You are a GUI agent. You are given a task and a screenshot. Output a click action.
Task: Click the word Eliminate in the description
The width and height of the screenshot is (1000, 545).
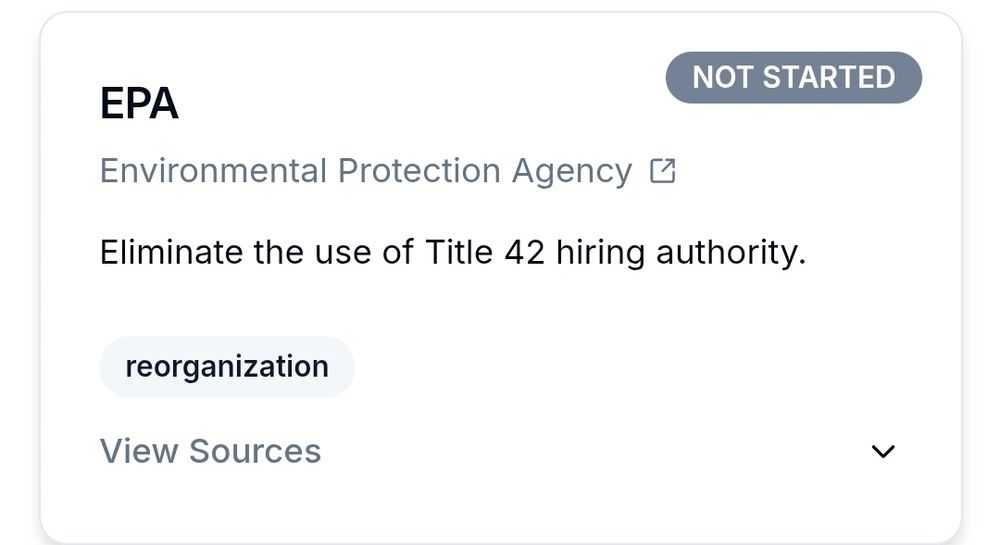tap(171, 252)
